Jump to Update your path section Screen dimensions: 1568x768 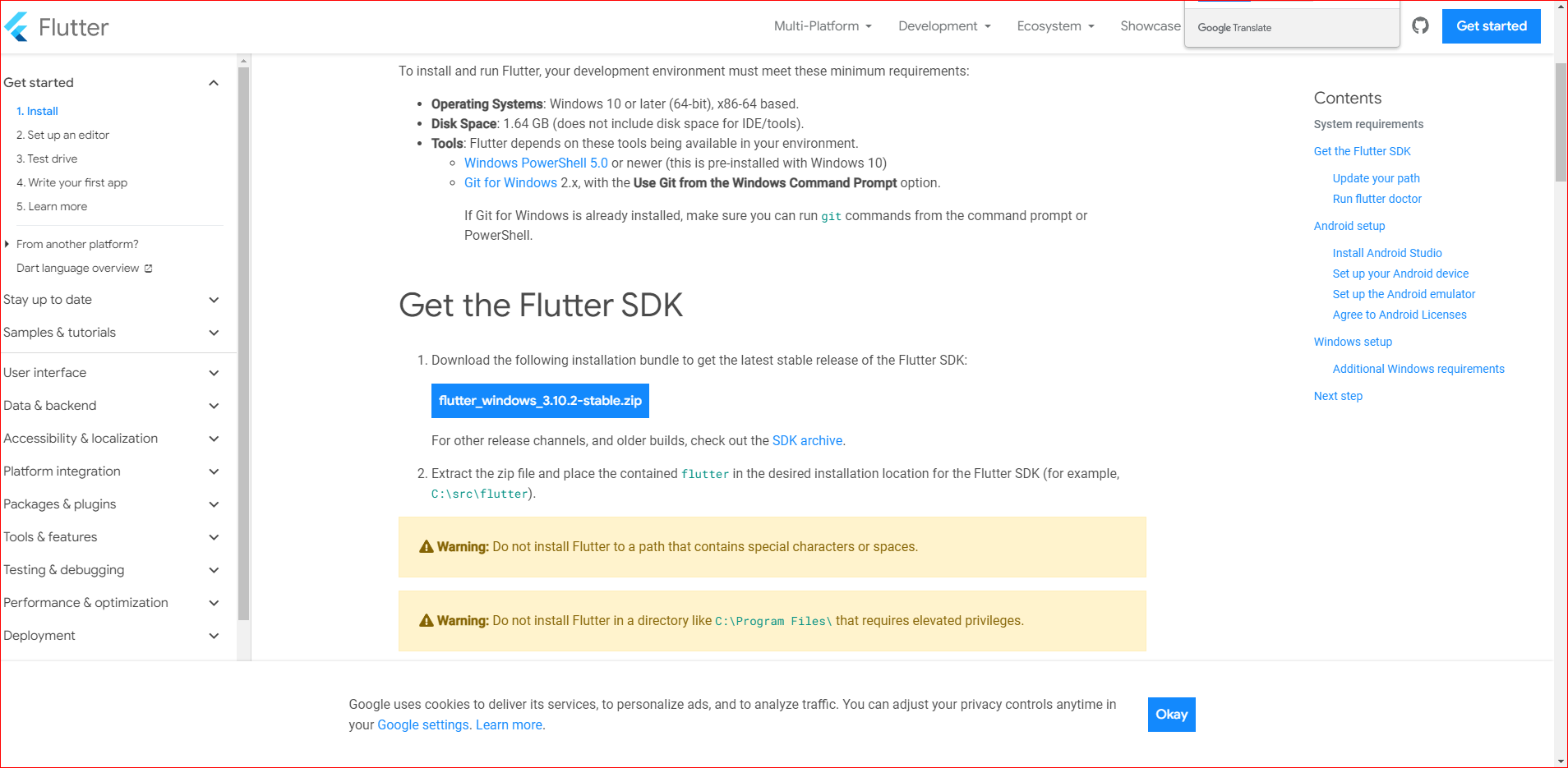tap(1376, 178)
